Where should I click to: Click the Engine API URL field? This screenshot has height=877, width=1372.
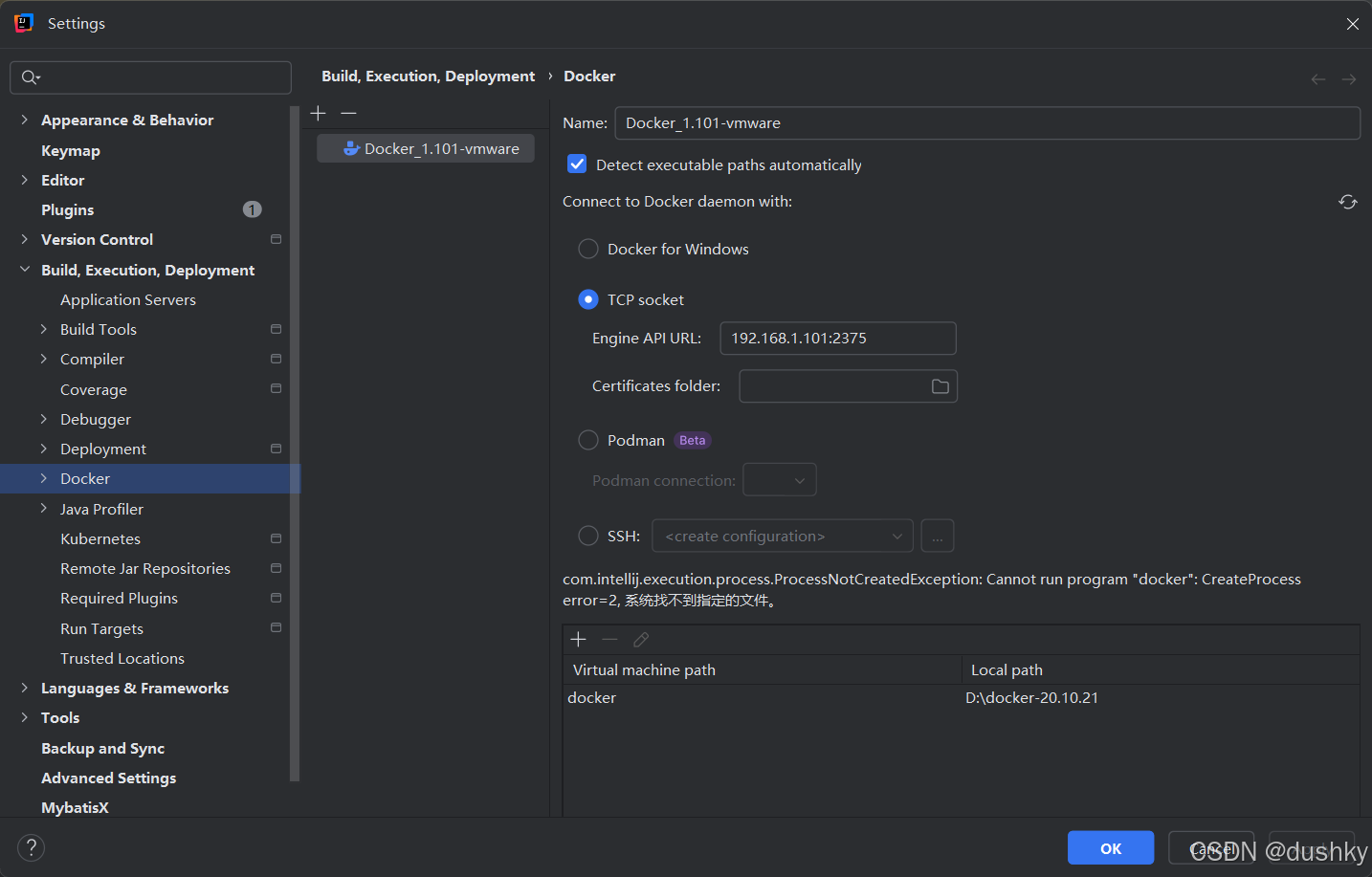coord(838,339)
